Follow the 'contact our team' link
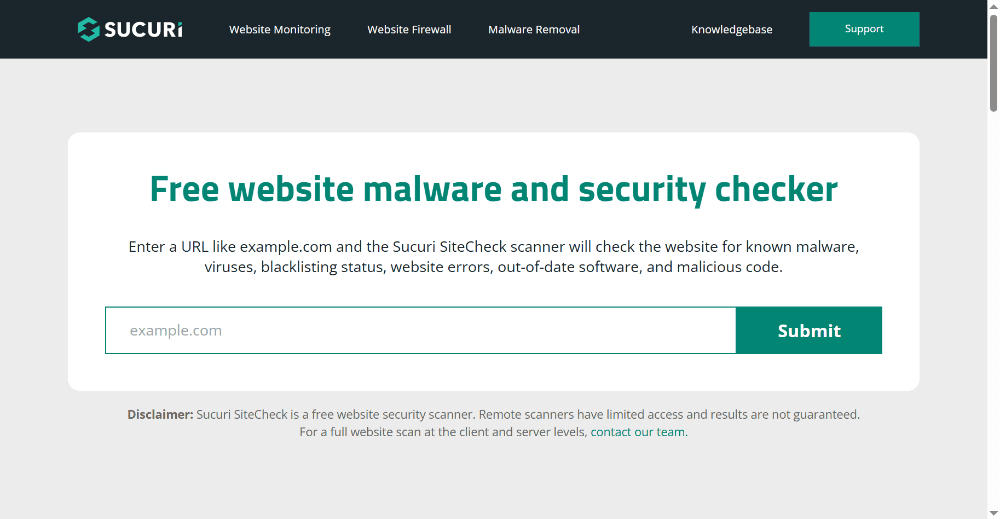Screen dimensions: 1000x519 (x=637, y=432)
